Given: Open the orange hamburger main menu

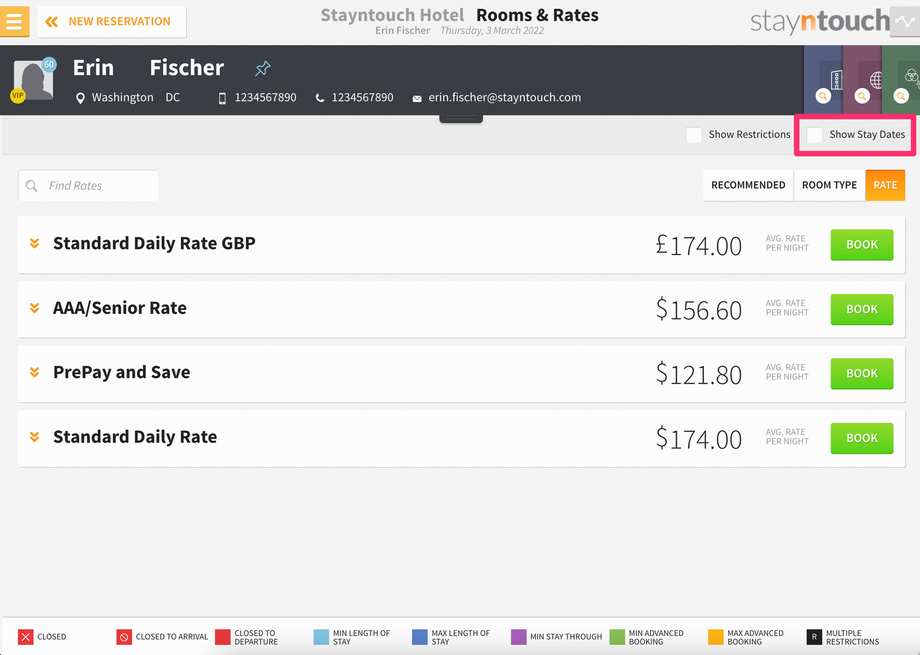Looking at the screenshot, I should pos(14,22).
